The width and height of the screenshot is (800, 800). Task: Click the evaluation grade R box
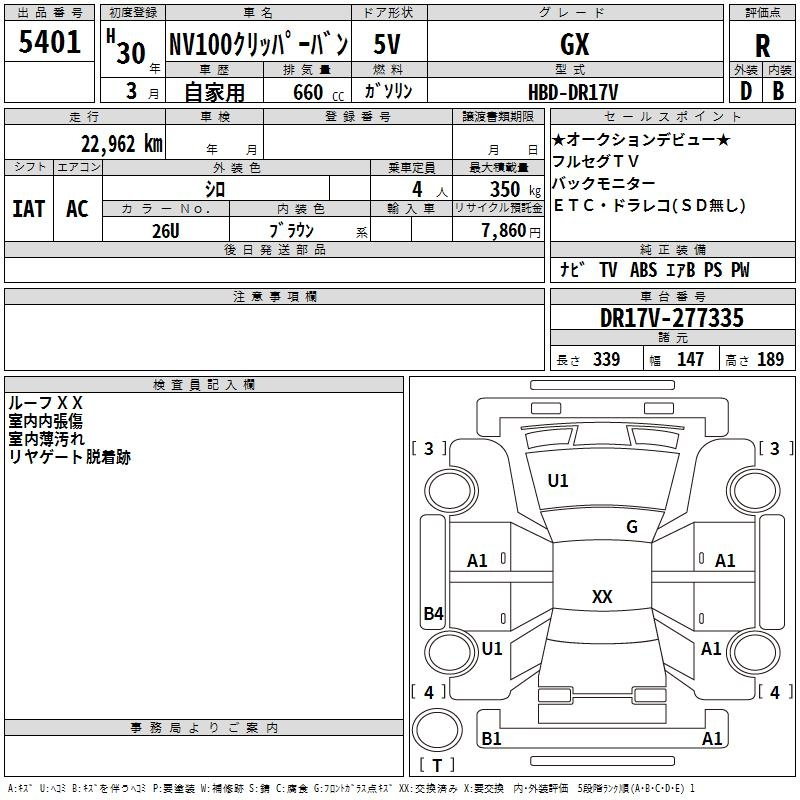click(x=762, y=44)
